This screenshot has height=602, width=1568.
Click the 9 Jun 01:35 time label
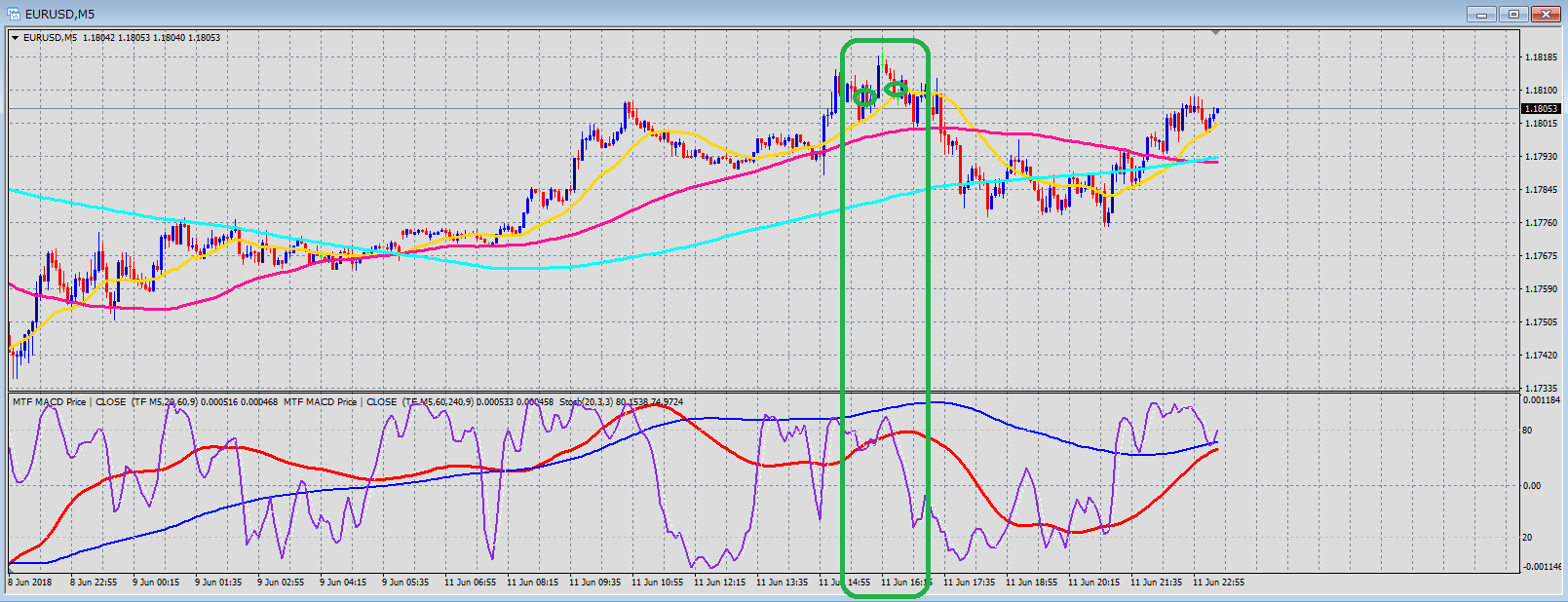pos(218,583)
